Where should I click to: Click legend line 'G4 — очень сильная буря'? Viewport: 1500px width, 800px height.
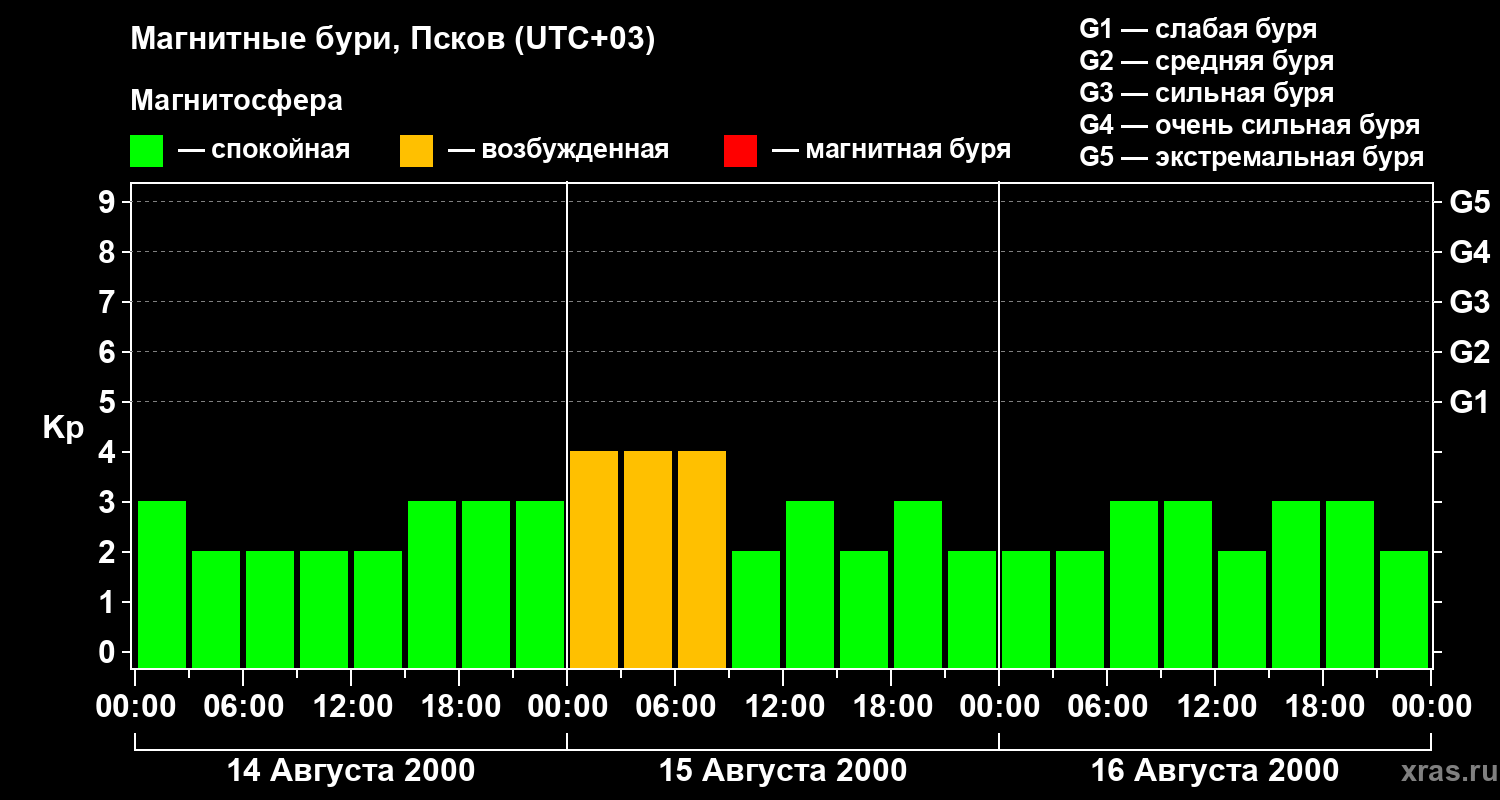pos(1250,125)
